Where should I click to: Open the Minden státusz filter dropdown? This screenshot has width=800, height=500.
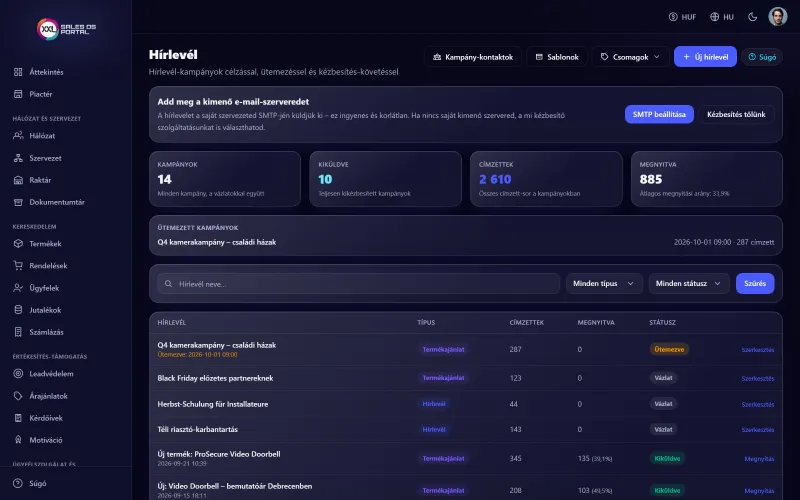688,283
